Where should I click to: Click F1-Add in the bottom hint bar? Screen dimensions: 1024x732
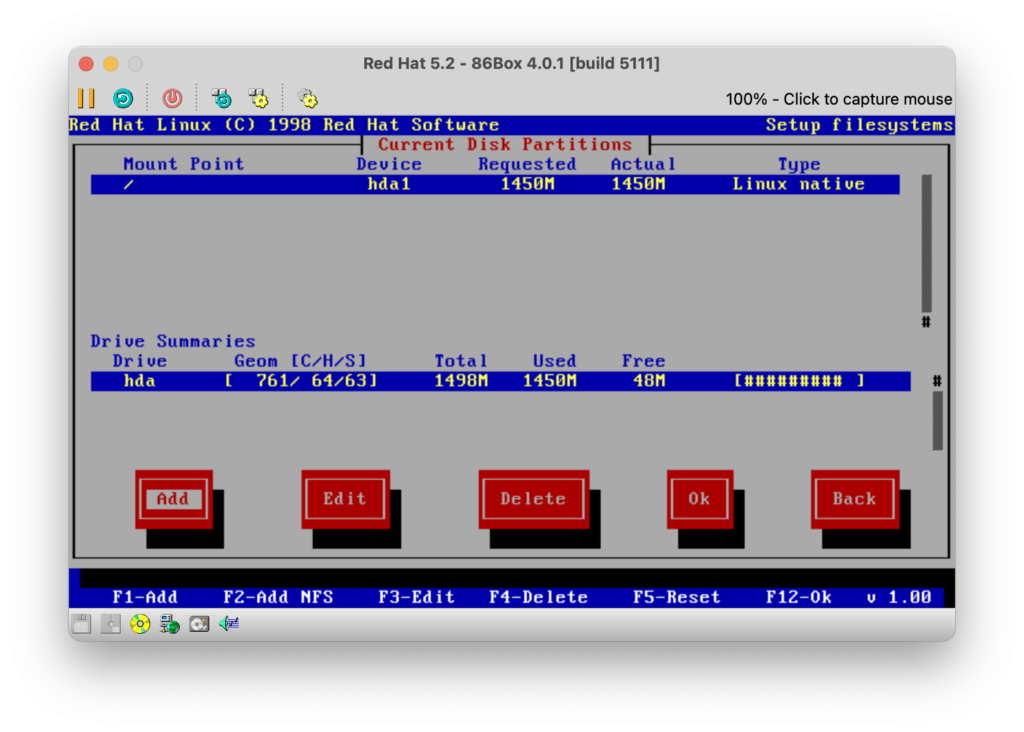[145, 597]
